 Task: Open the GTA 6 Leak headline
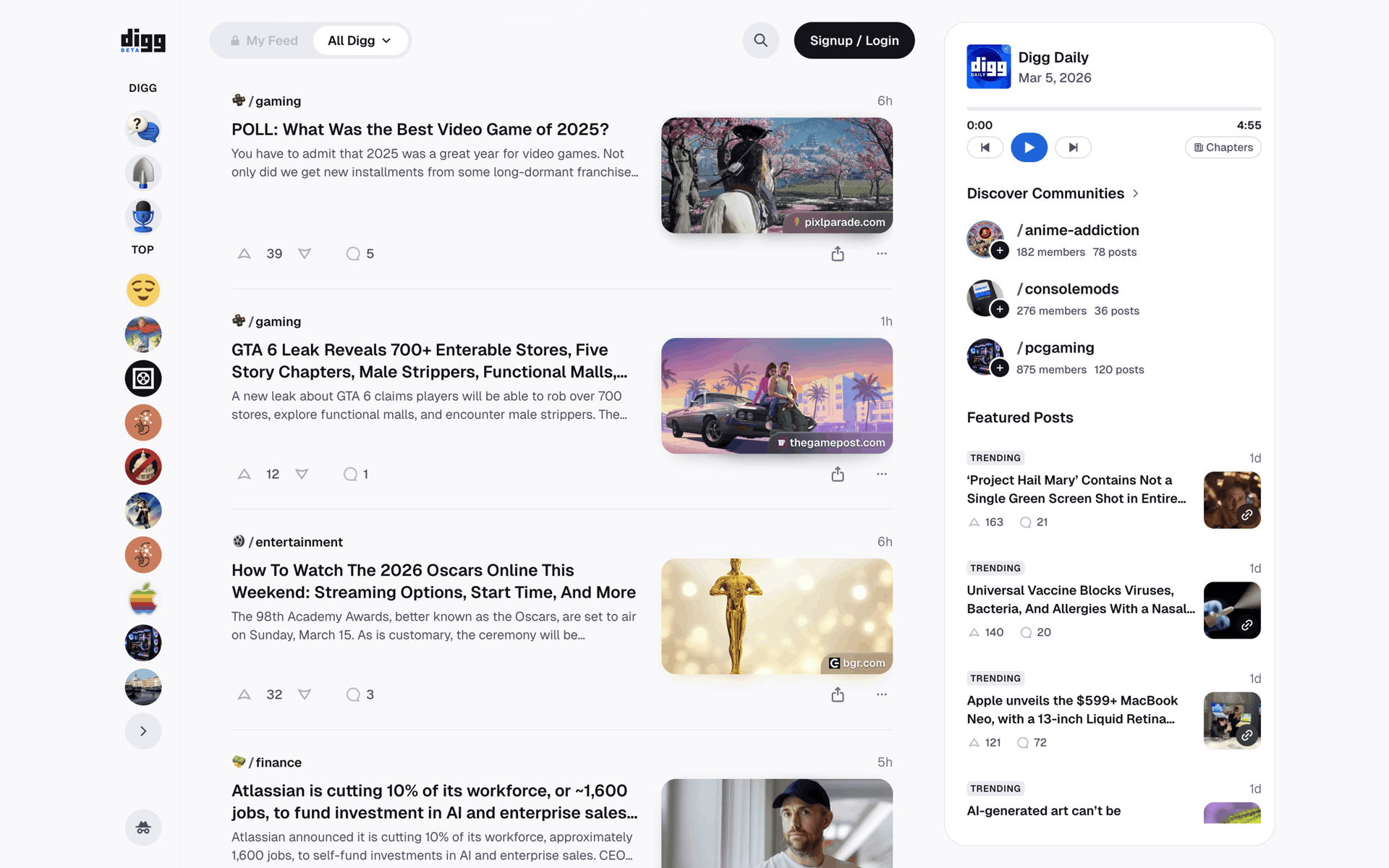point(430,361)
